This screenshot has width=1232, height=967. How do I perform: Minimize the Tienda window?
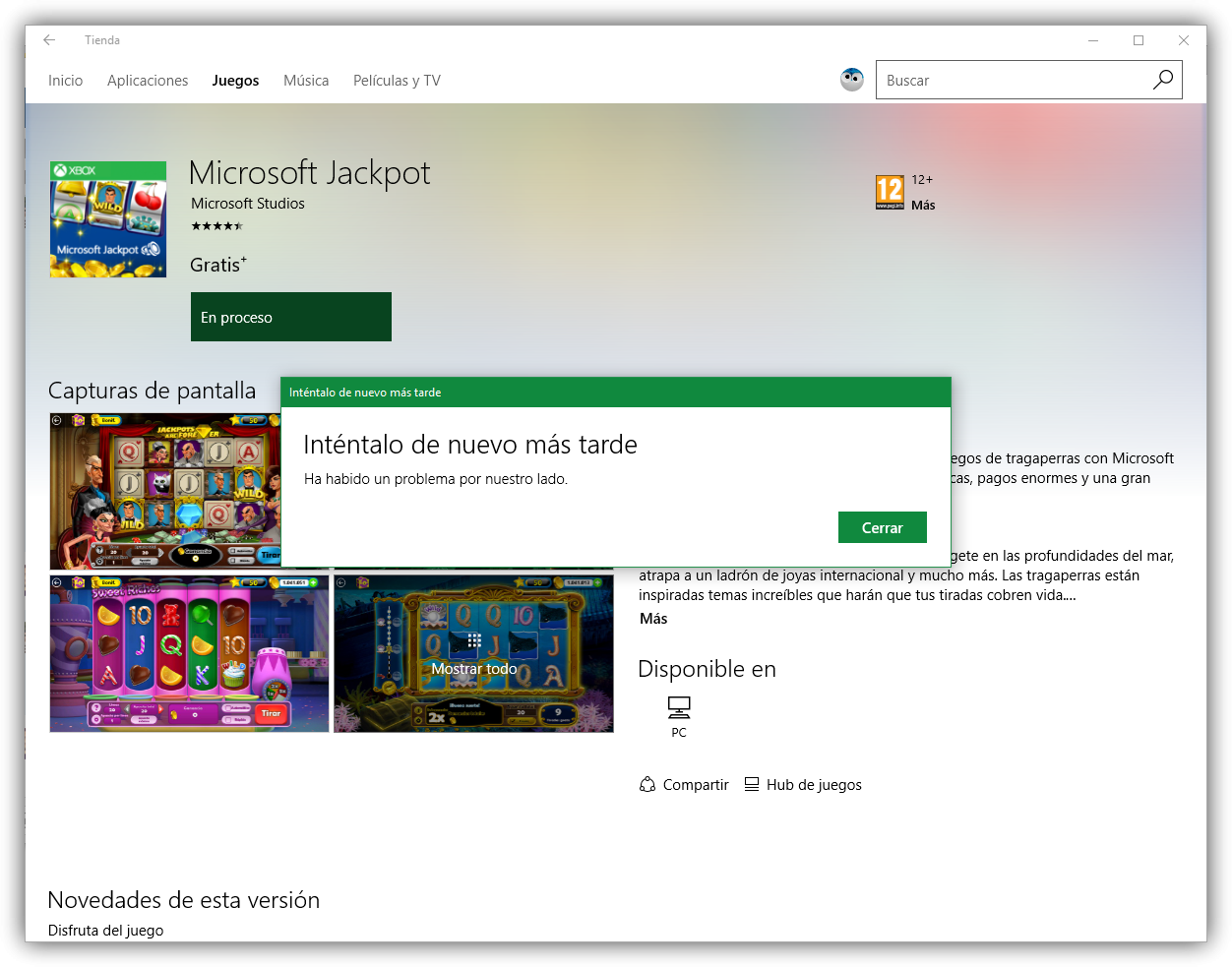point(1093,40)
